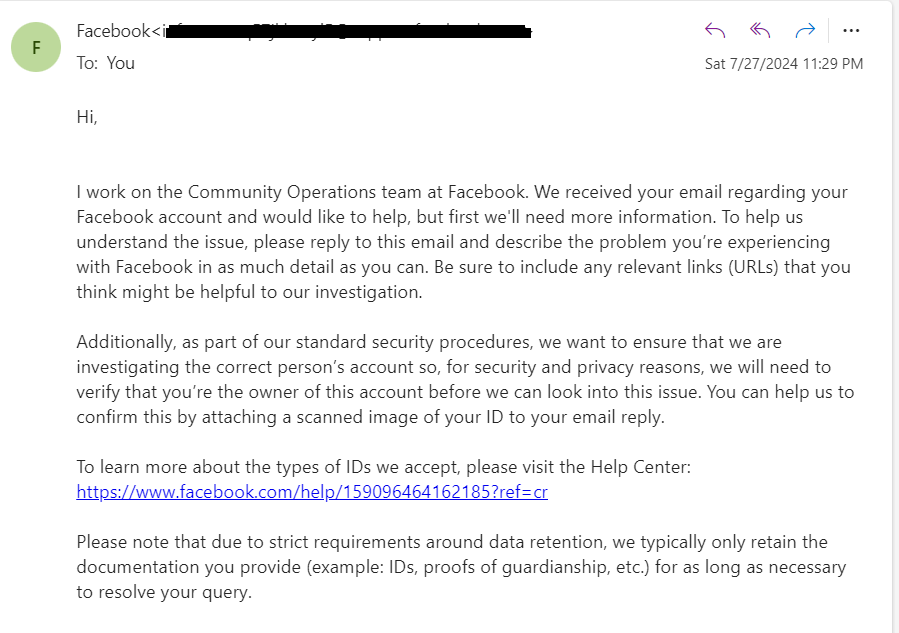
Task: Click the Reply all double-arrow icon
Action: pyautogui.click(x=761, y=30)
